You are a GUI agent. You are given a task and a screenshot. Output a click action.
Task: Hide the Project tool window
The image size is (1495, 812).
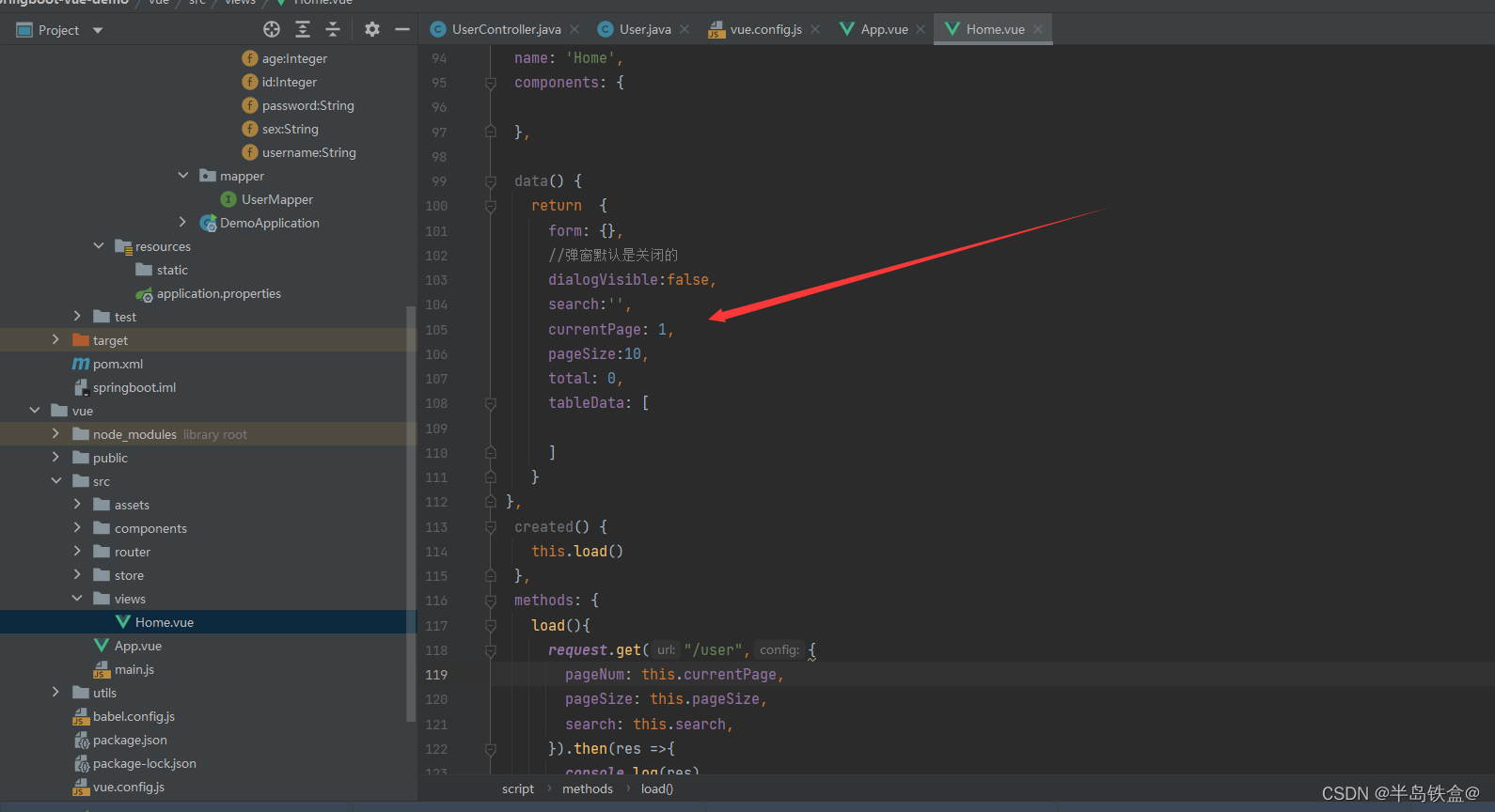(x=402, y=29)
